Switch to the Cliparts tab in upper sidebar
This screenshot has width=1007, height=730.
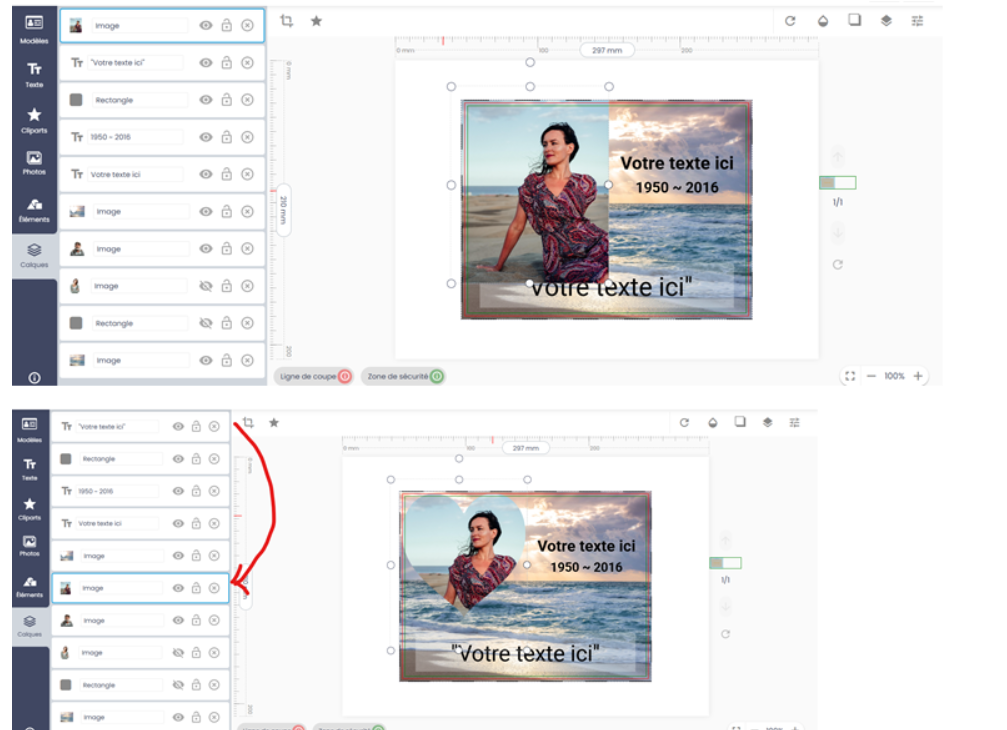click(34, 121)
